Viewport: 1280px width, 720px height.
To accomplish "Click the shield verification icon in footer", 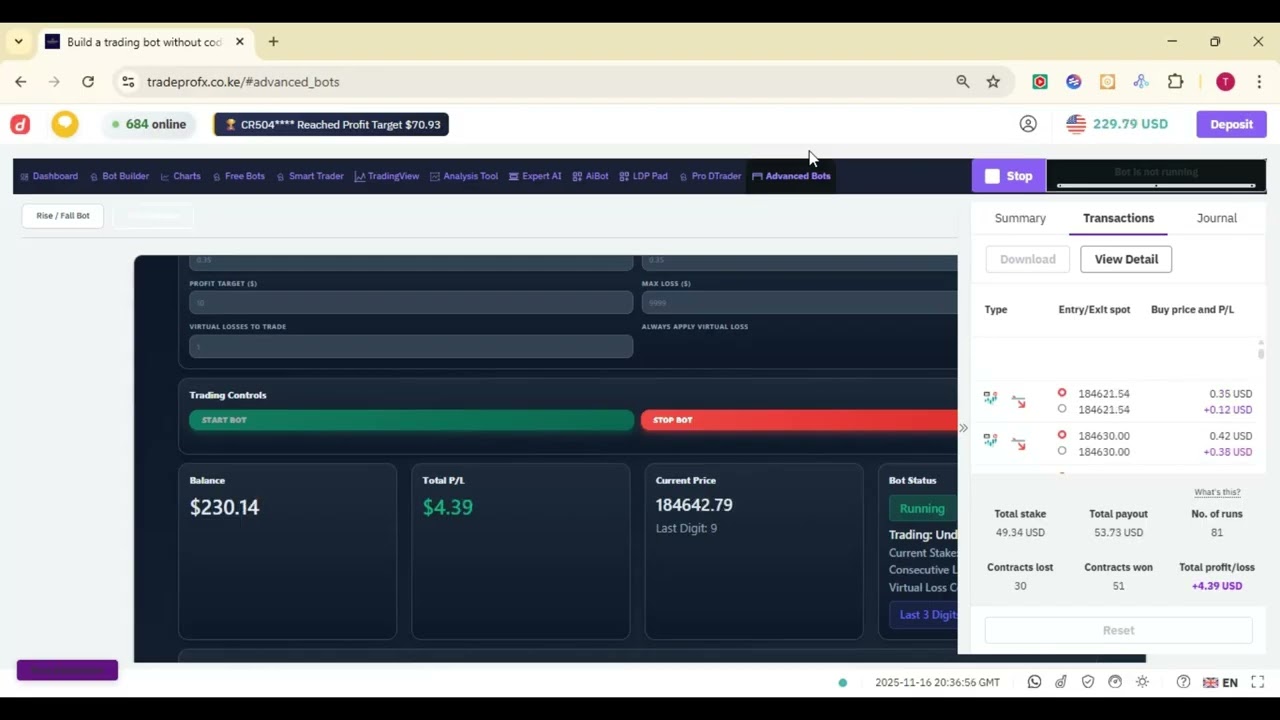I will click(x=1088, y=682).
